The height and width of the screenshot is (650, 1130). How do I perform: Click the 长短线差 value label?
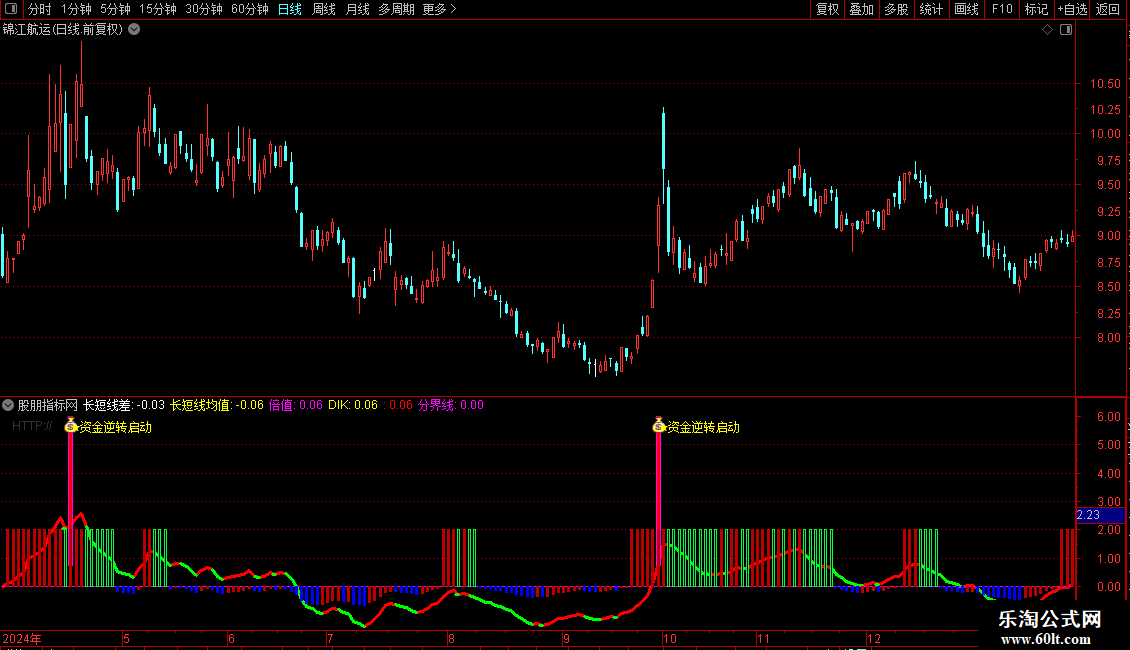click(x=124, y=405)
